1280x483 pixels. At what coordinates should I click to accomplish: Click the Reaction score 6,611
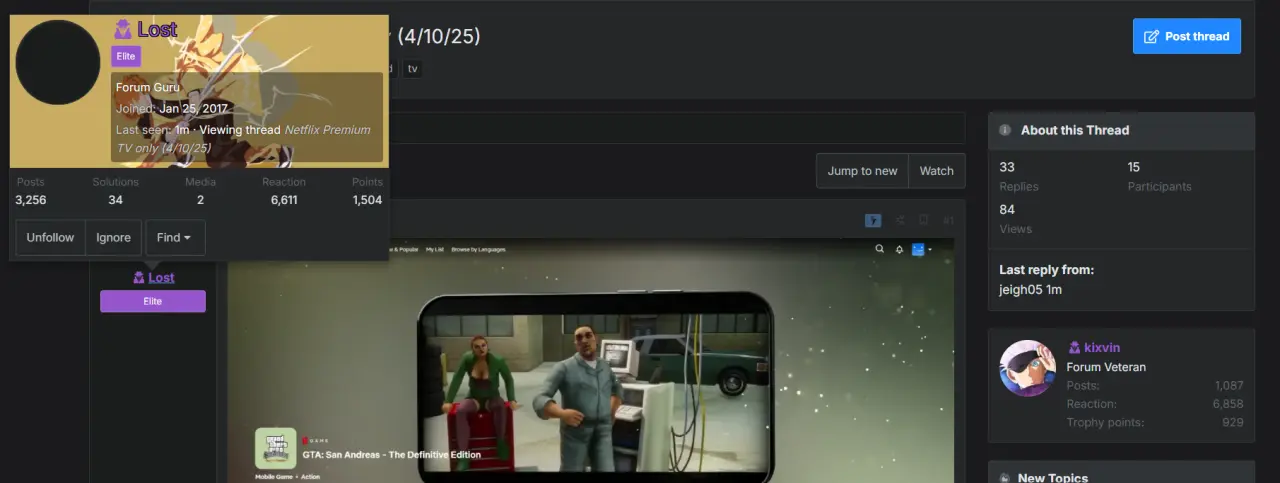[284, 200]
